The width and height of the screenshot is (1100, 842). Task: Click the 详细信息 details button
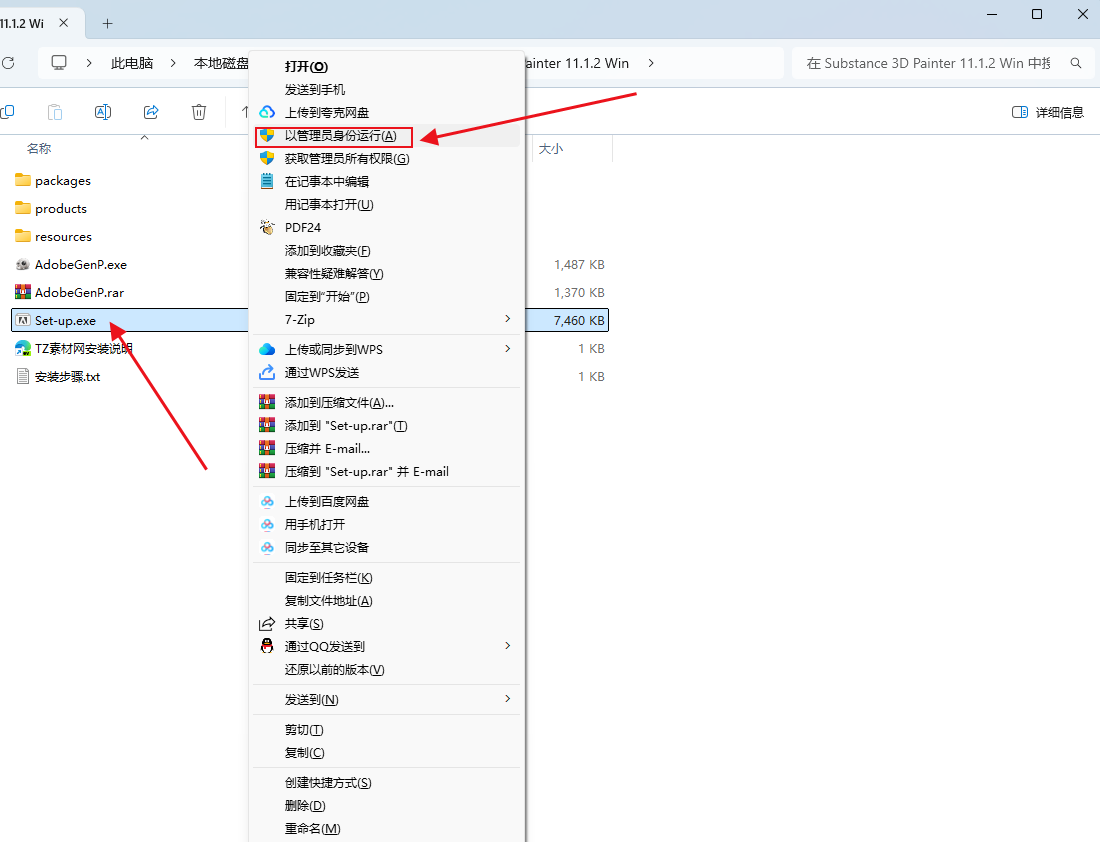point(1047,112)
